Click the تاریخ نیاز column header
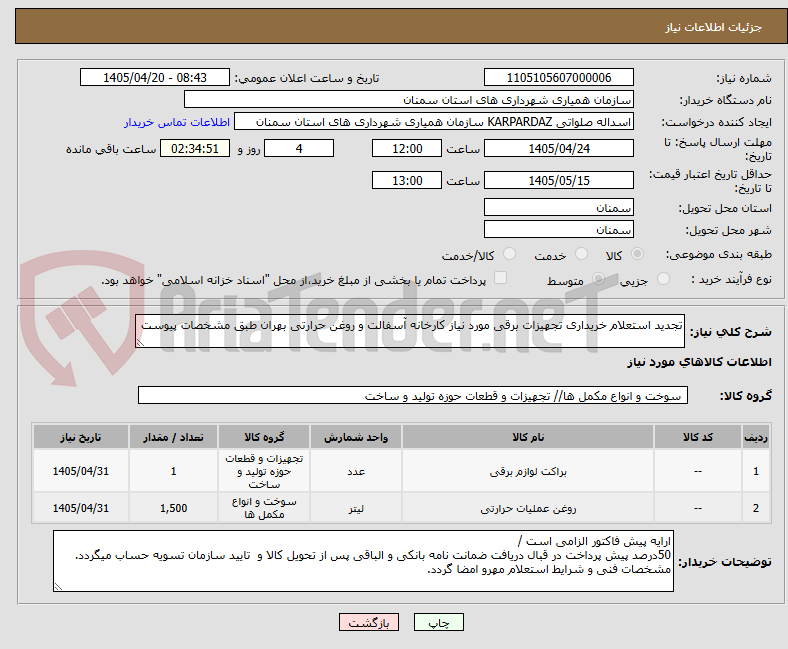Viewport: 788px width, 649px height. click(x=81, y=437)
